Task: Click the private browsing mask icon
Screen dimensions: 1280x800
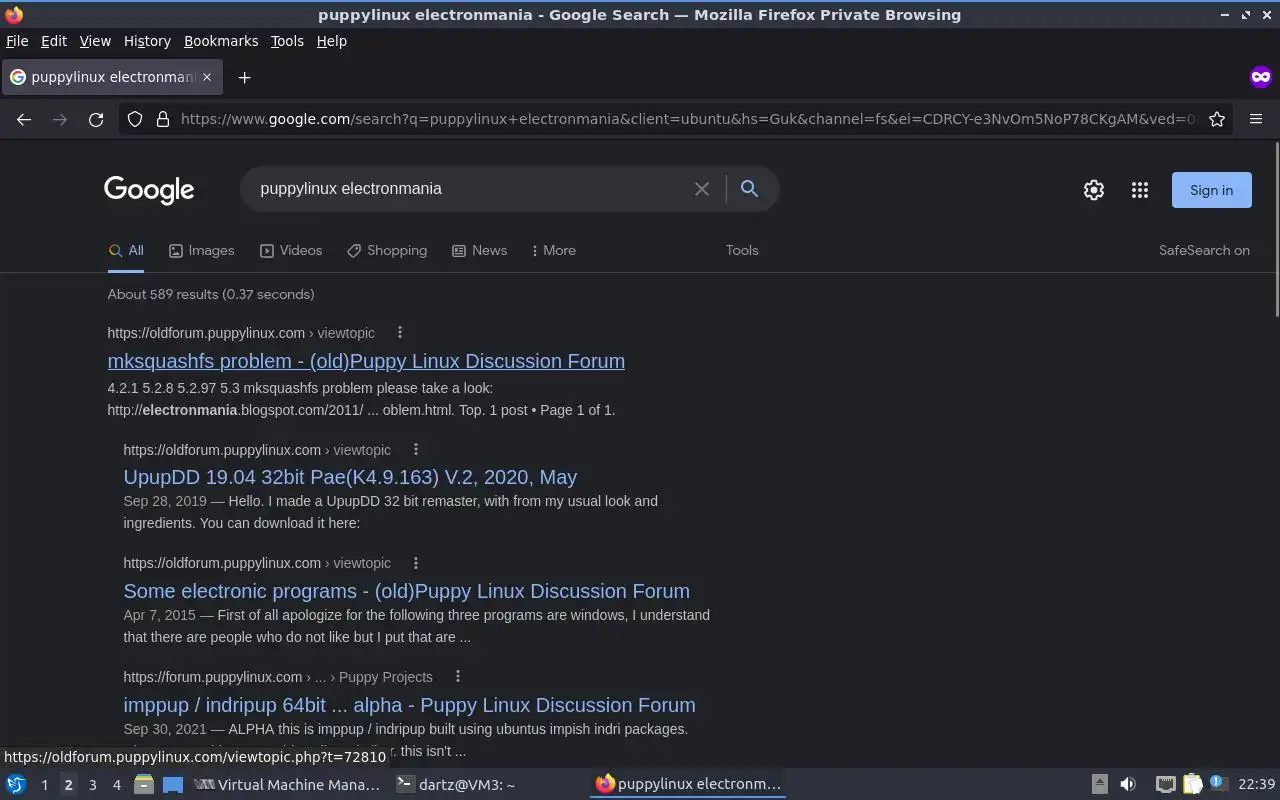Action: pos(1260,77)
